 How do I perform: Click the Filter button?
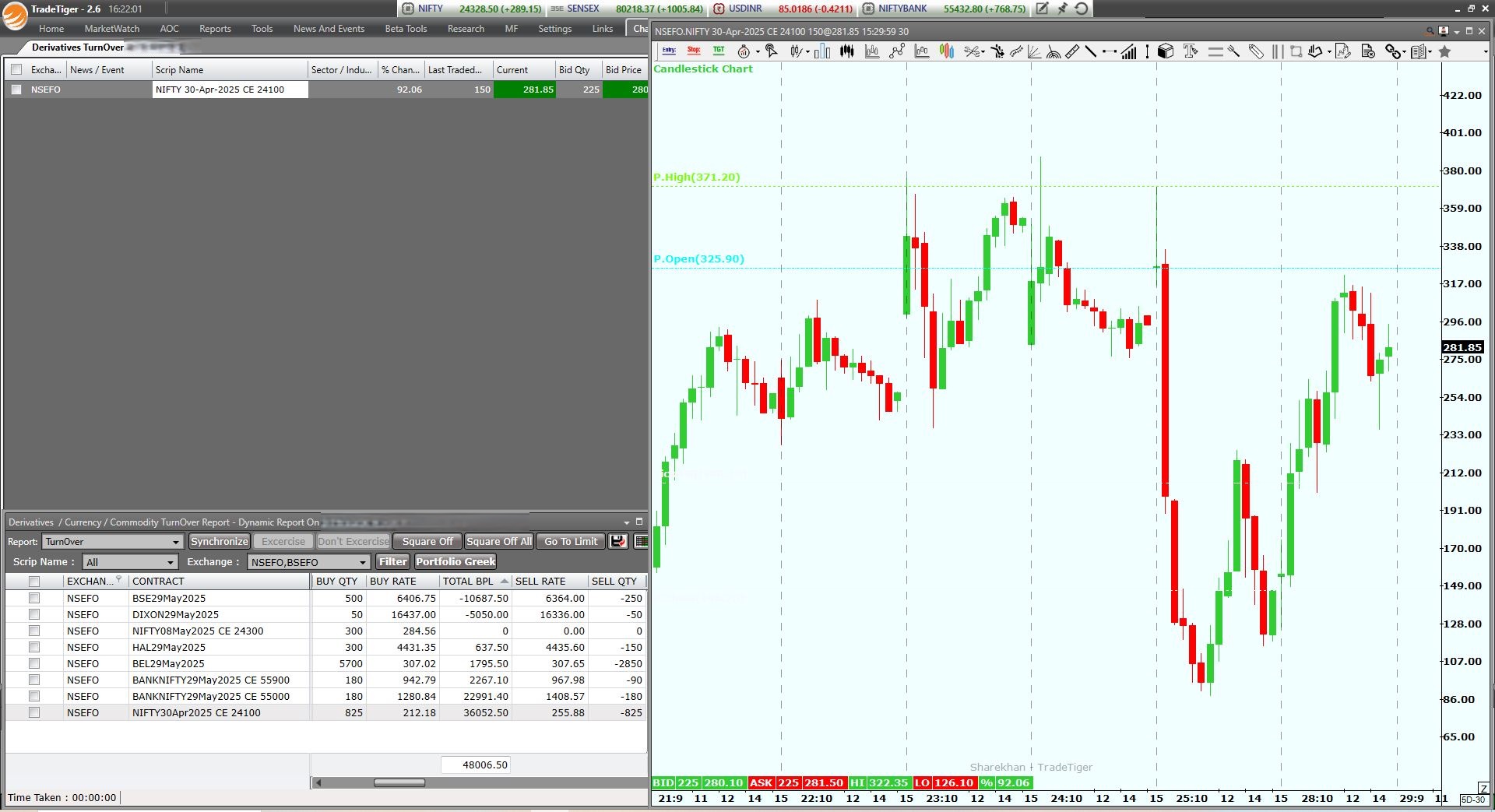(393, 561)
